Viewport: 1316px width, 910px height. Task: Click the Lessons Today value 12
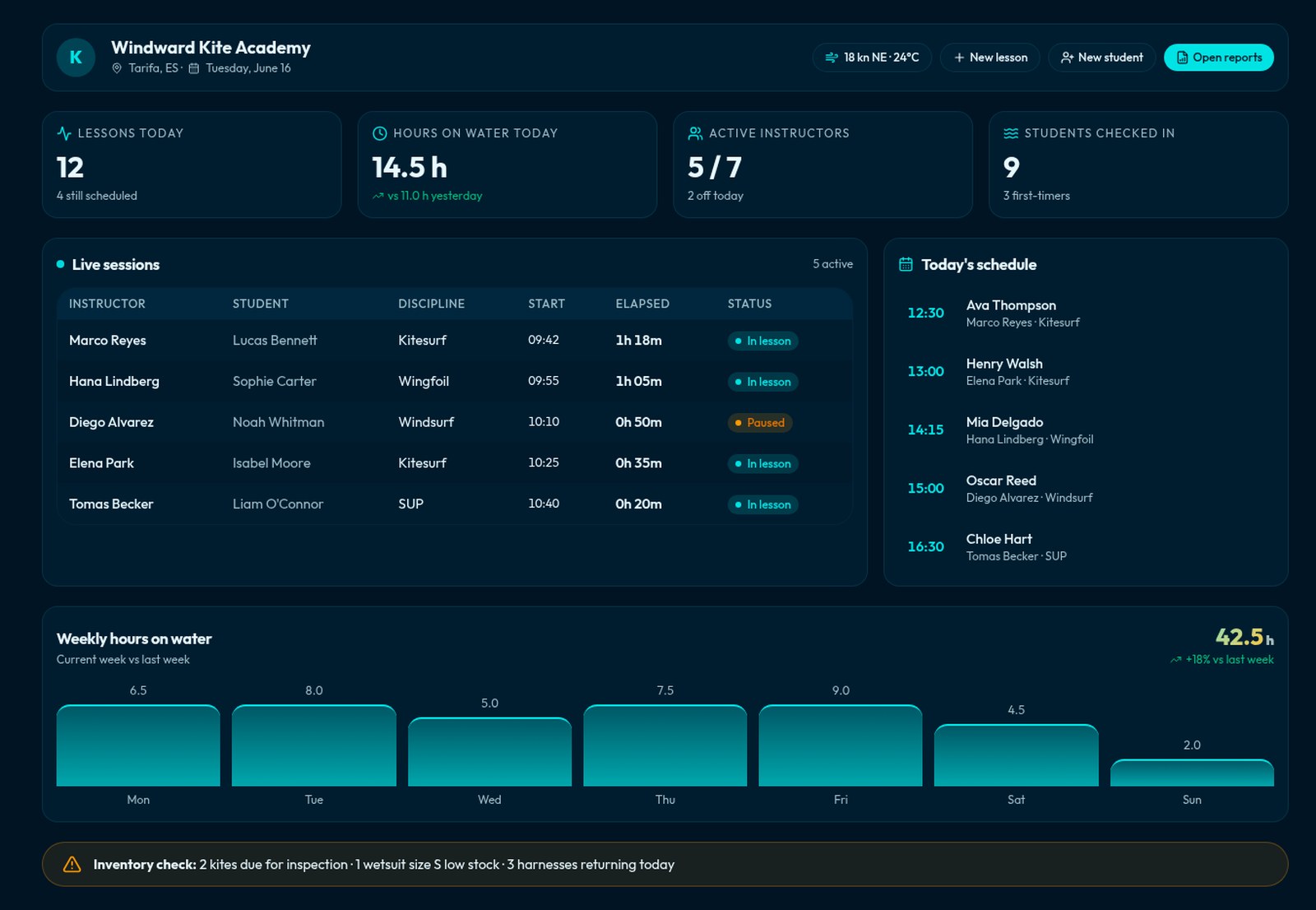[70, 168]
